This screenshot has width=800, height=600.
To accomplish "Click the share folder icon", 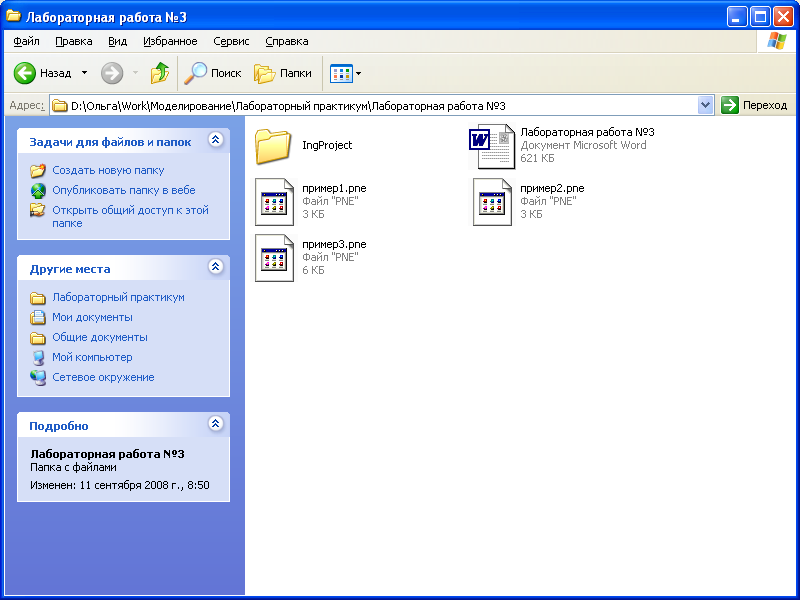I will 38,210.
